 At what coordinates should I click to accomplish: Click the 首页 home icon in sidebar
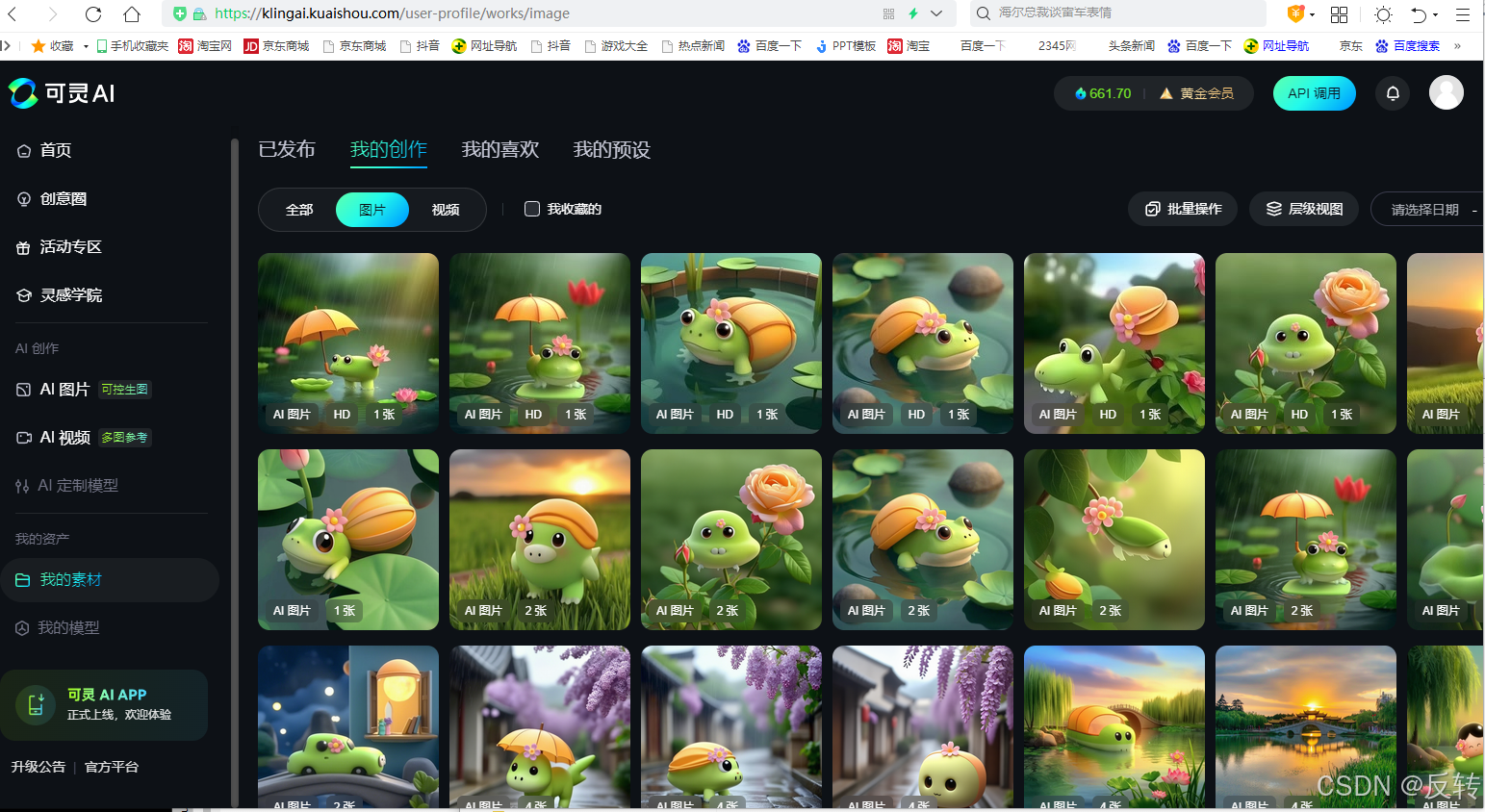(24, 151)
